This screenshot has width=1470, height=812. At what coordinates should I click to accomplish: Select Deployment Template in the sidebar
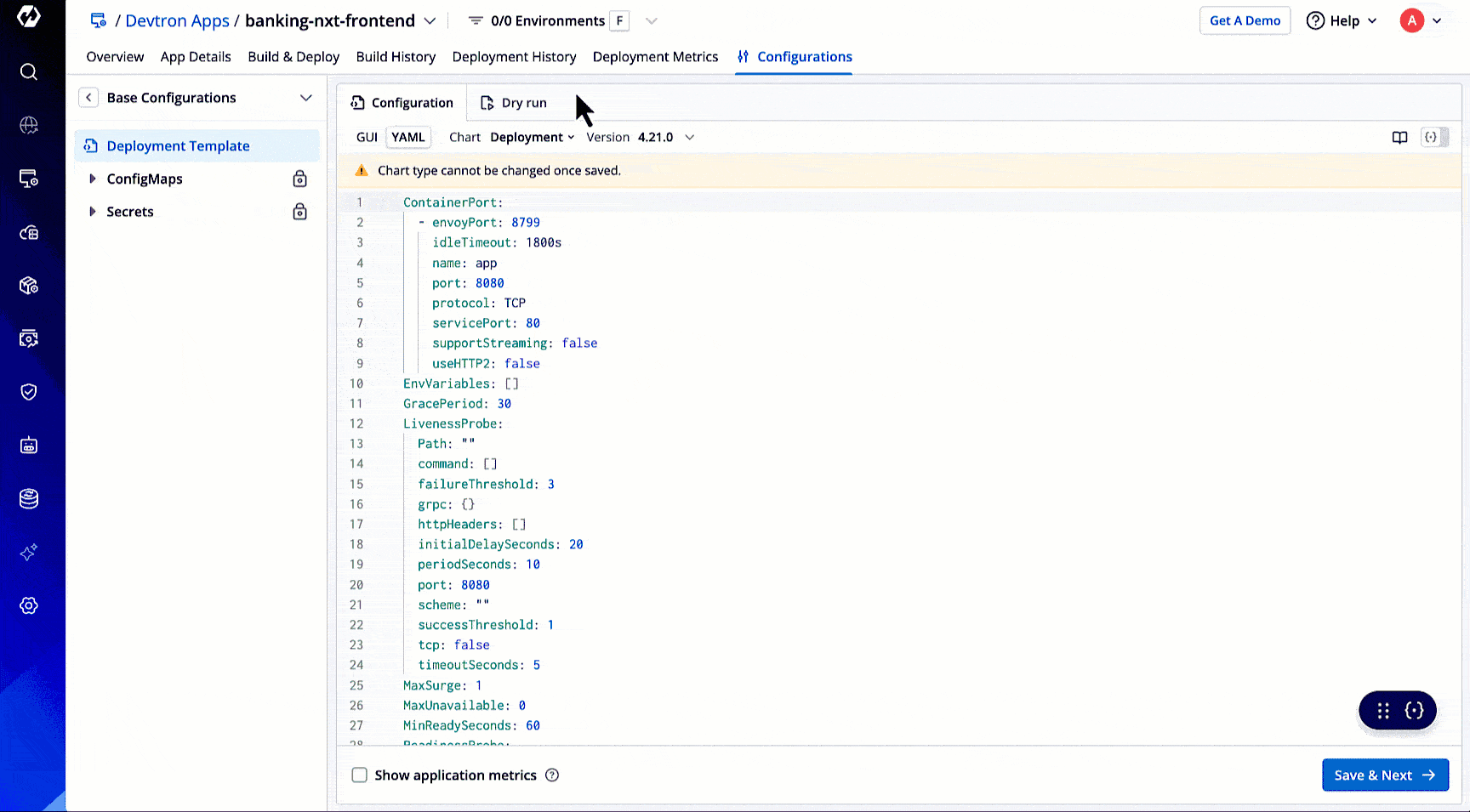click(x=178, y=146)
